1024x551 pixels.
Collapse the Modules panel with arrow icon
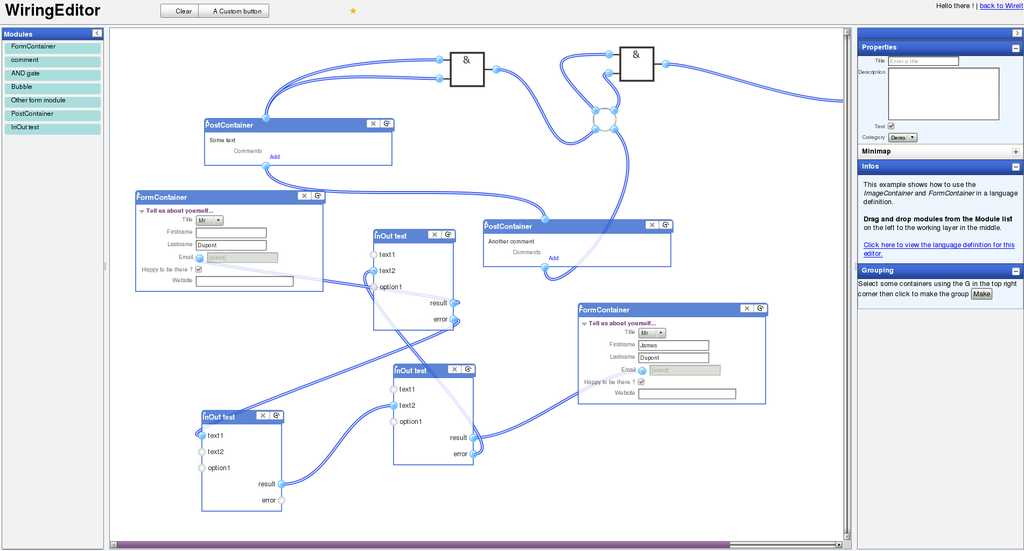[97, 34]
